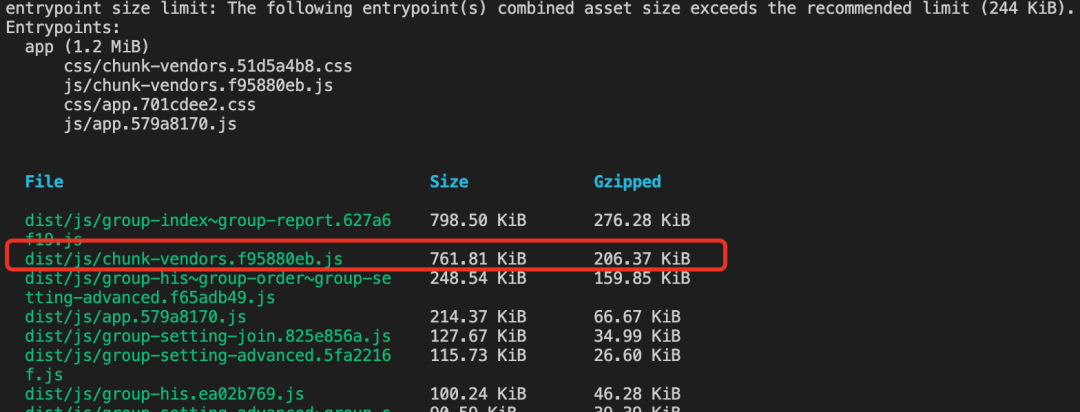The width and height of the screenshot is (1080, 412).
Task: Click the 206.37 KiB gzipped value
Action: click(x=641, y=258)
